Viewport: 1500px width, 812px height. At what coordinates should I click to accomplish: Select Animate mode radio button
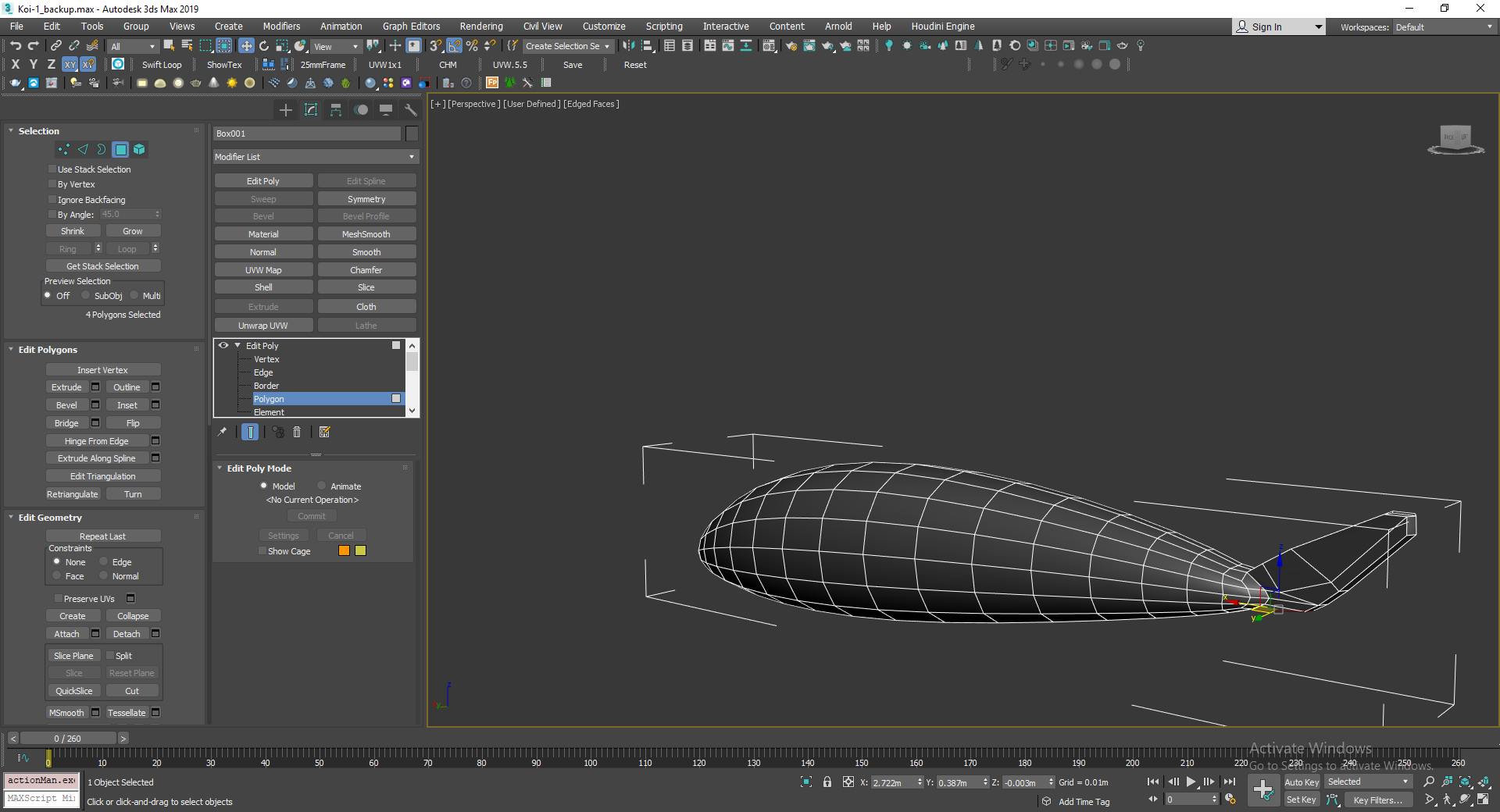tap(322, 486)
